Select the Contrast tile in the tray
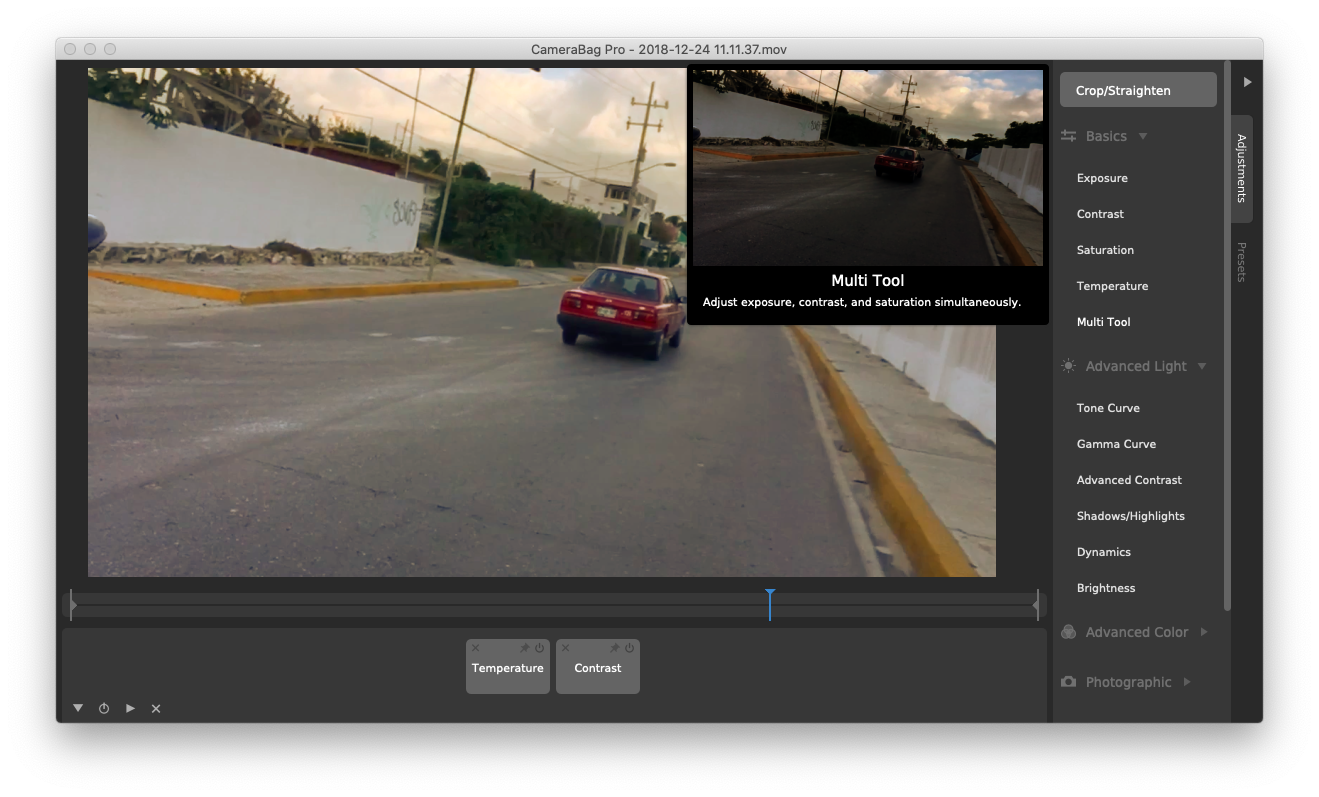This screenshot has width=1319, height=797. click(x=598, y=668)
